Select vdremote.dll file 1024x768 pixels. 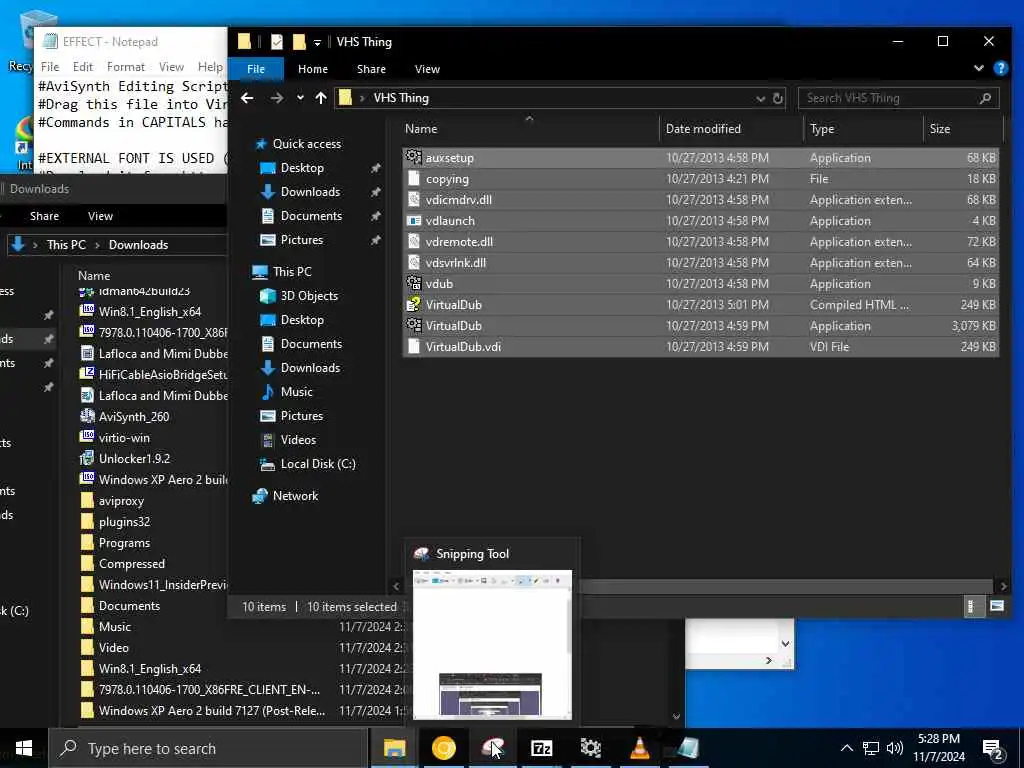click(701, 242)
